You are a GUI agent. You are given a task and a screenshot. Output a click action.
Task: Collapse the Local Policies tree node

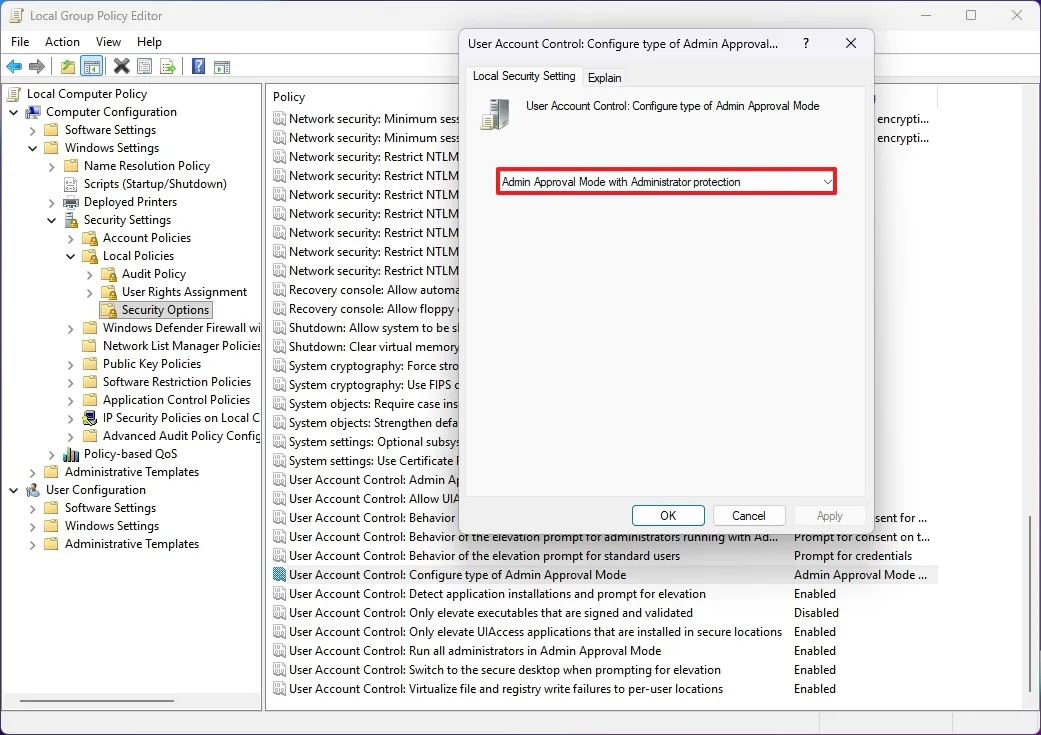coord(70,255)
